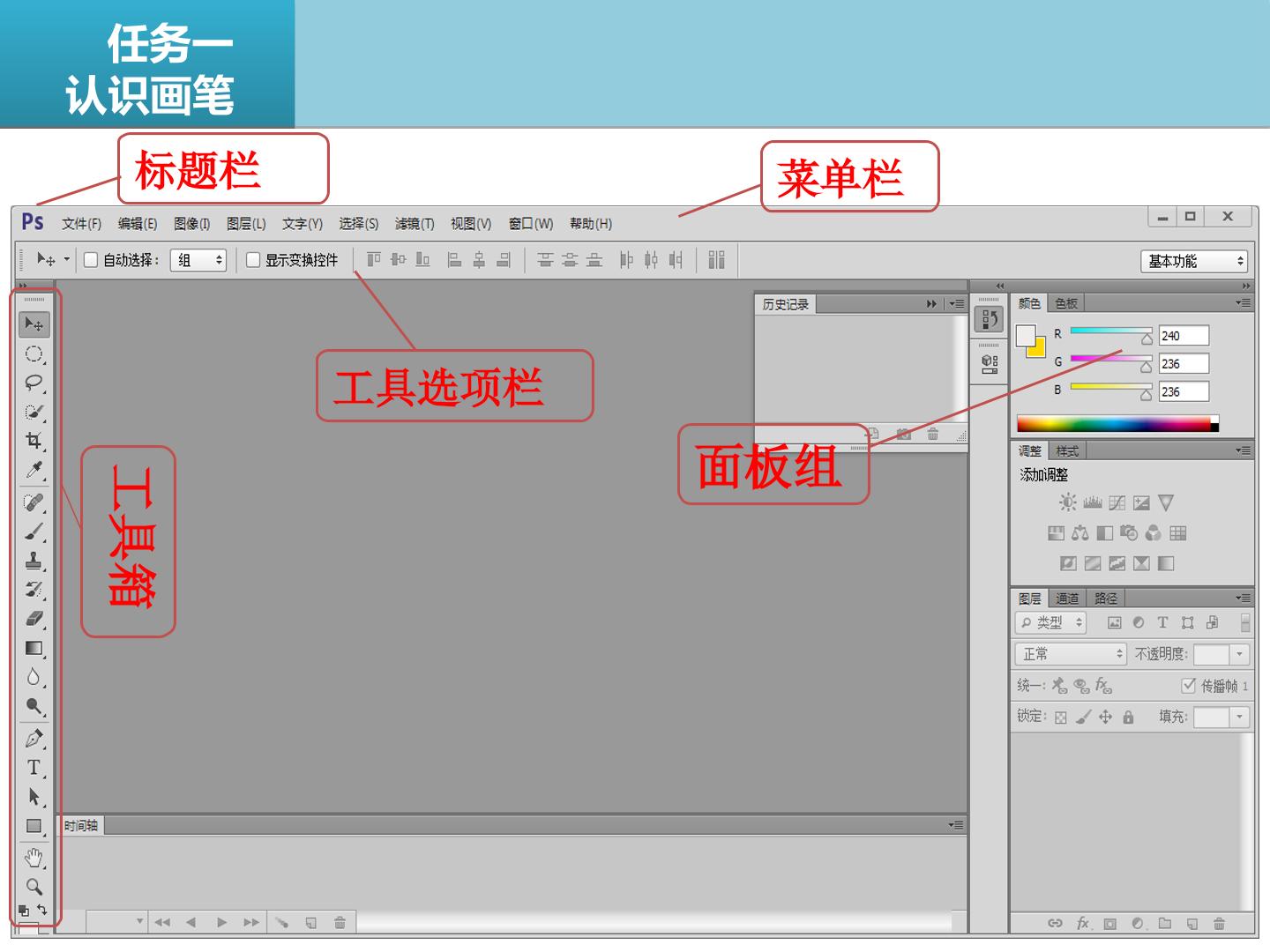Switch to the 通道 tab
This screenshot has height=952, width=1270.
pos(1067,599)
